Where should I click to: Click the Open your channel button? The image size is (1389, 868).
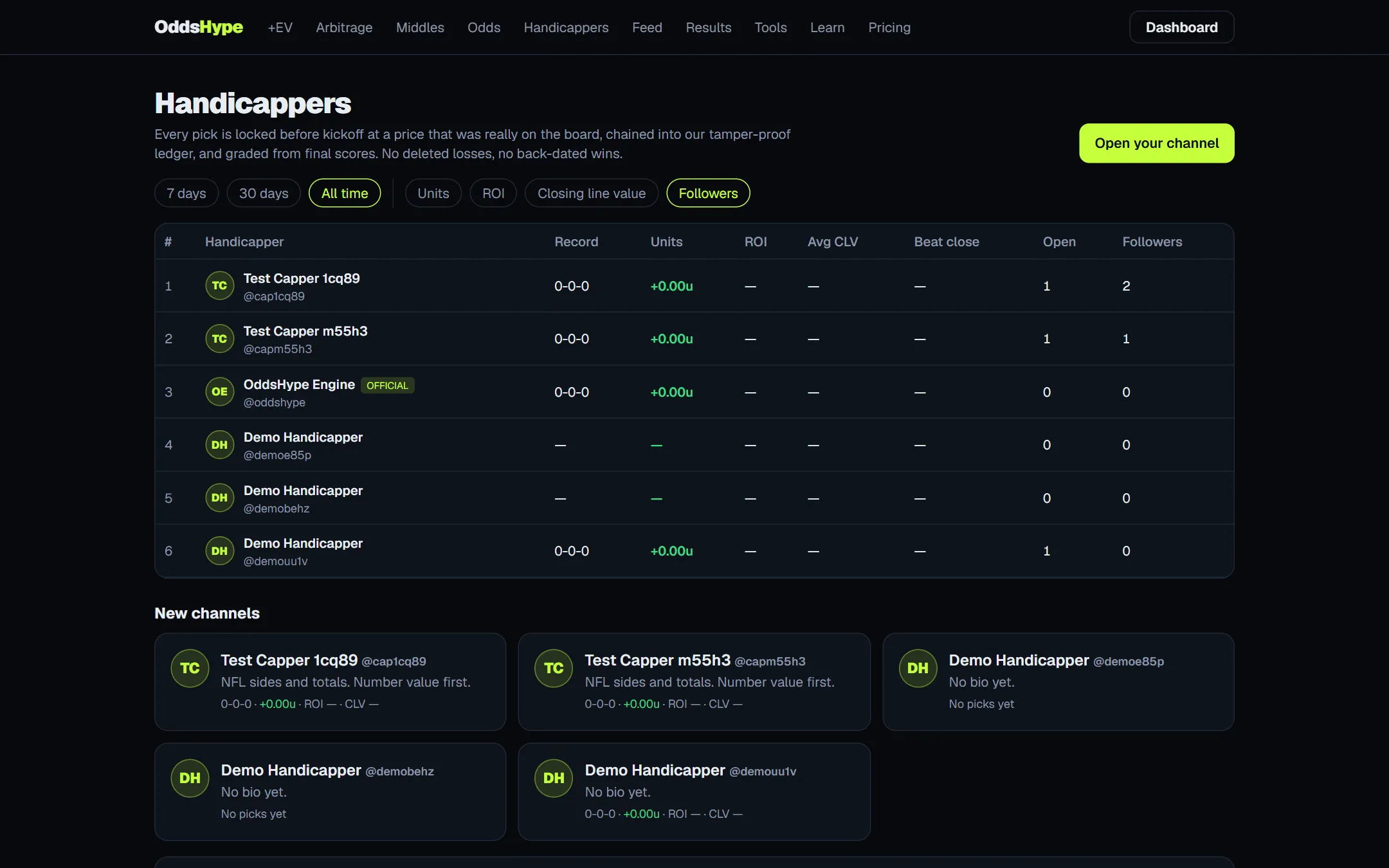[x=1156, y=143]
